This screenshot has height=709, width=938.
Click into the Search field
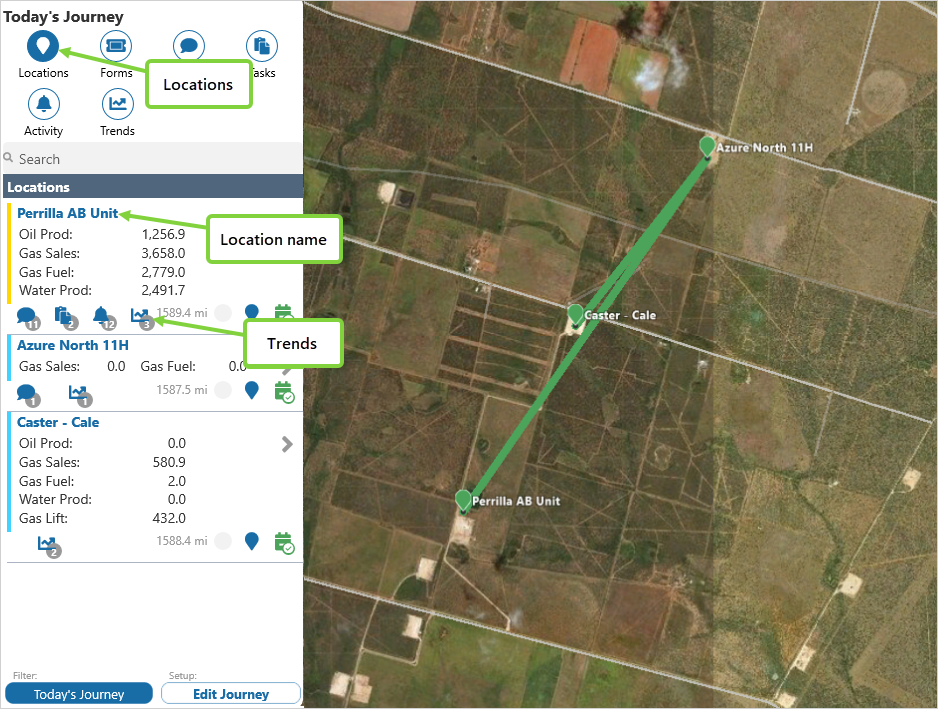point(153,159)
